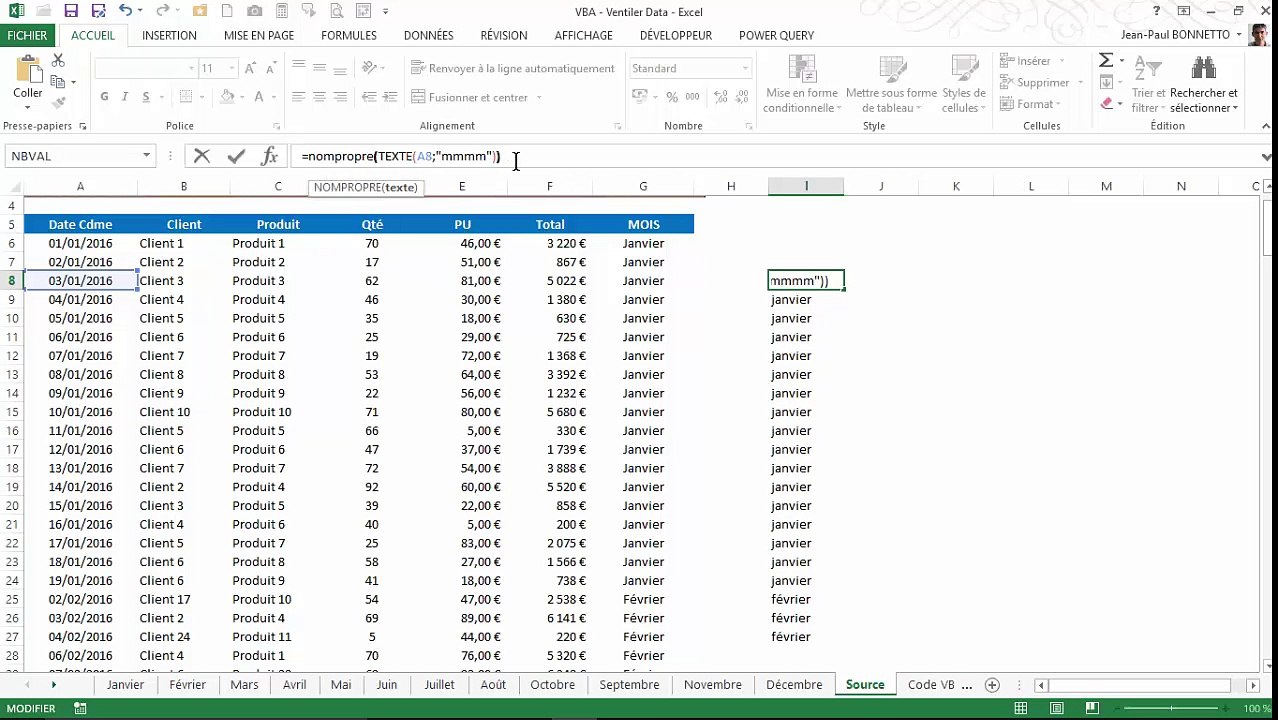The image size is (1278, 720).
Task: Cut selection with the scissors icon
Action: 58,61
